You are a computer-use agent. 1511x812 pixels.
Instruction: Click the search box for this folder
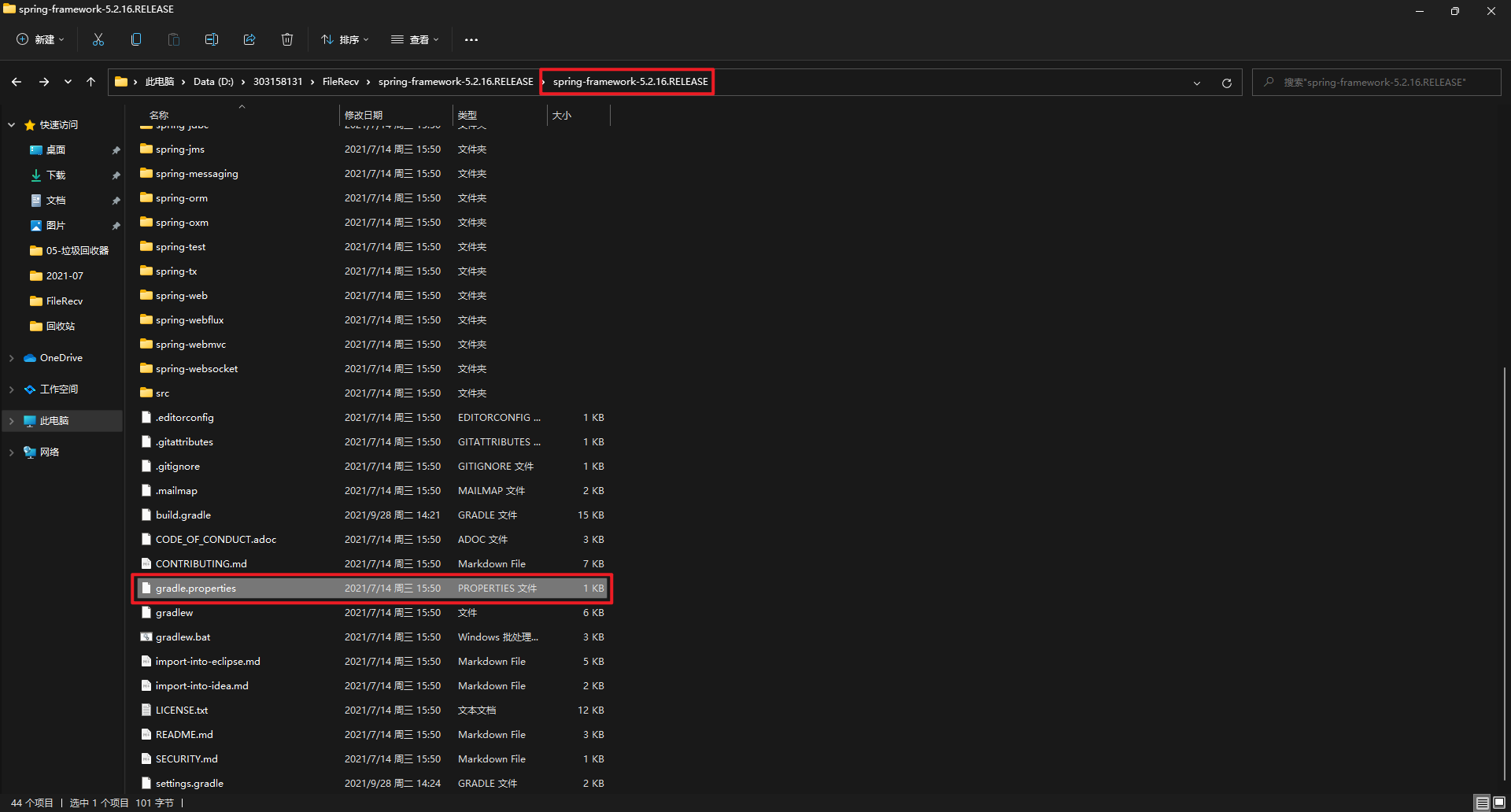pyautogui.click(x=1376, y=82)
